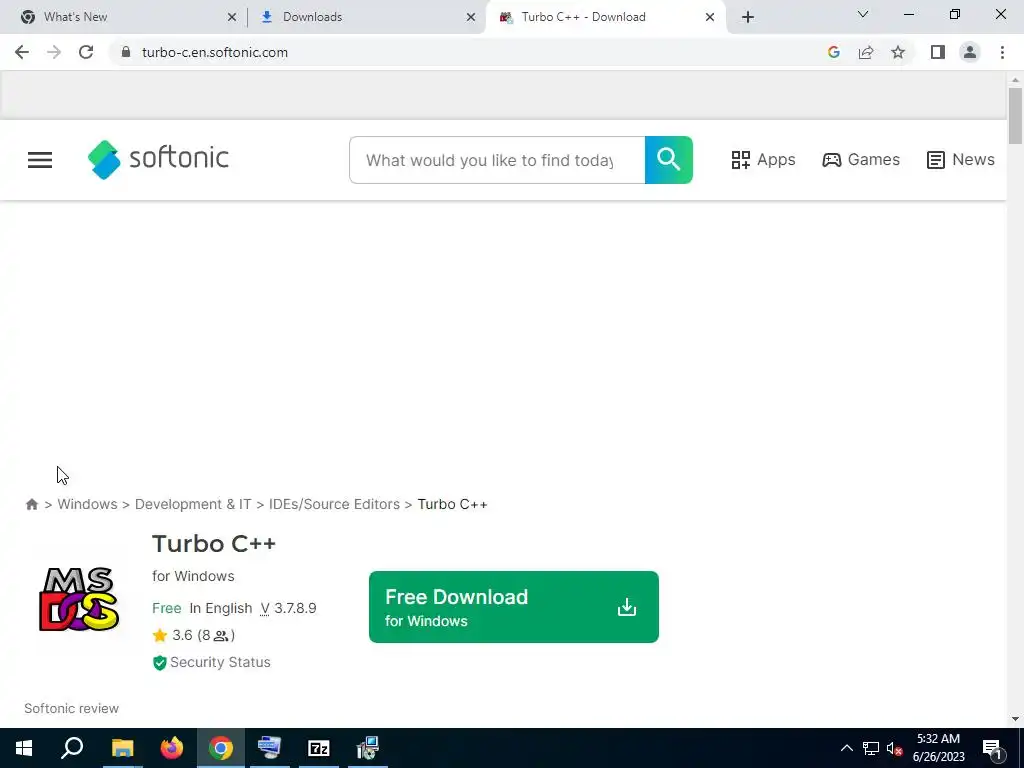
Task: Click the Softonic logo
Action: (158, 159)
